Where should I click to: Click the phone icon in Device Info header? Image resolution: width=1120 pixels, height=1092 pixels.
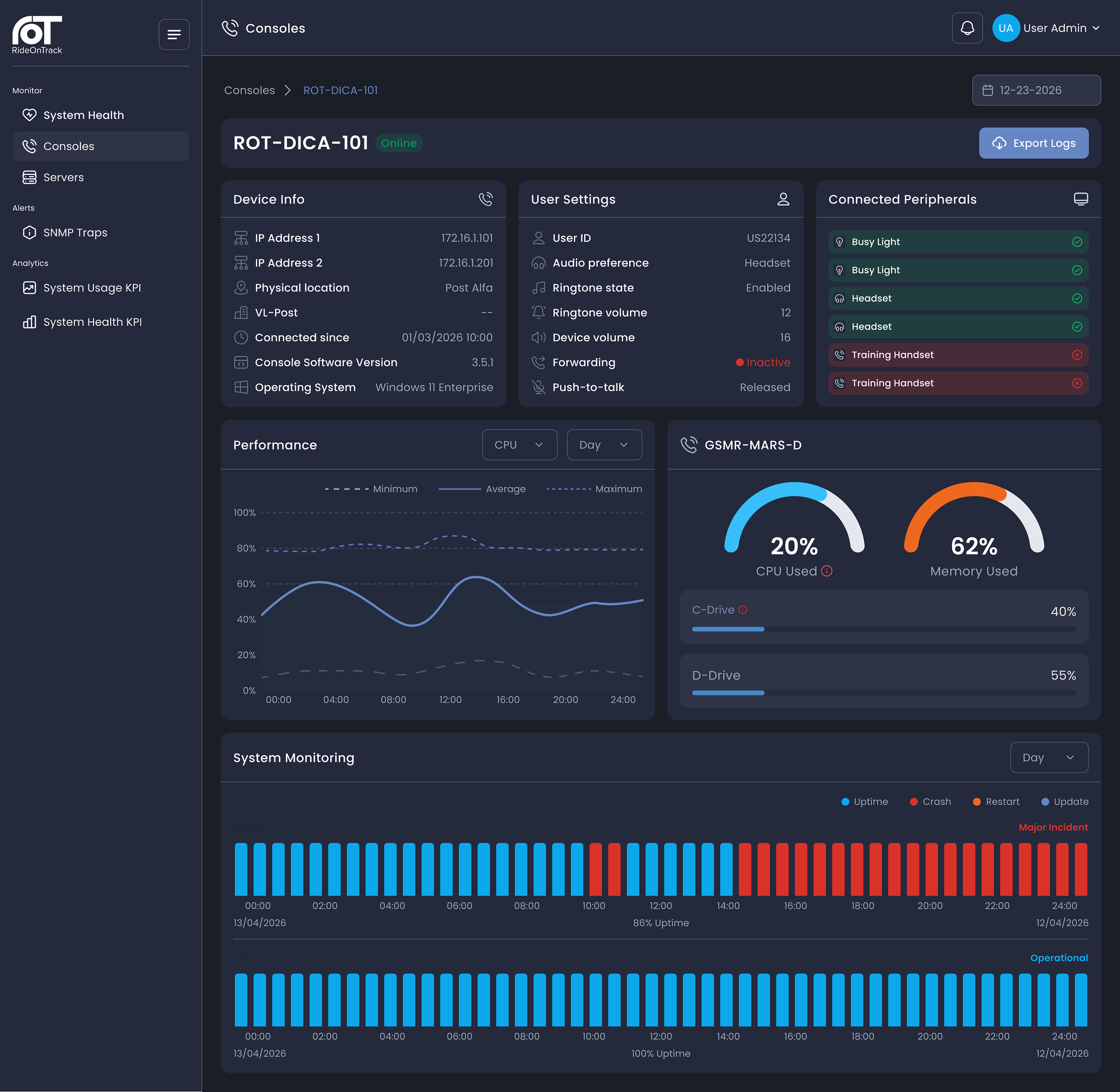(x=486, y=199)
